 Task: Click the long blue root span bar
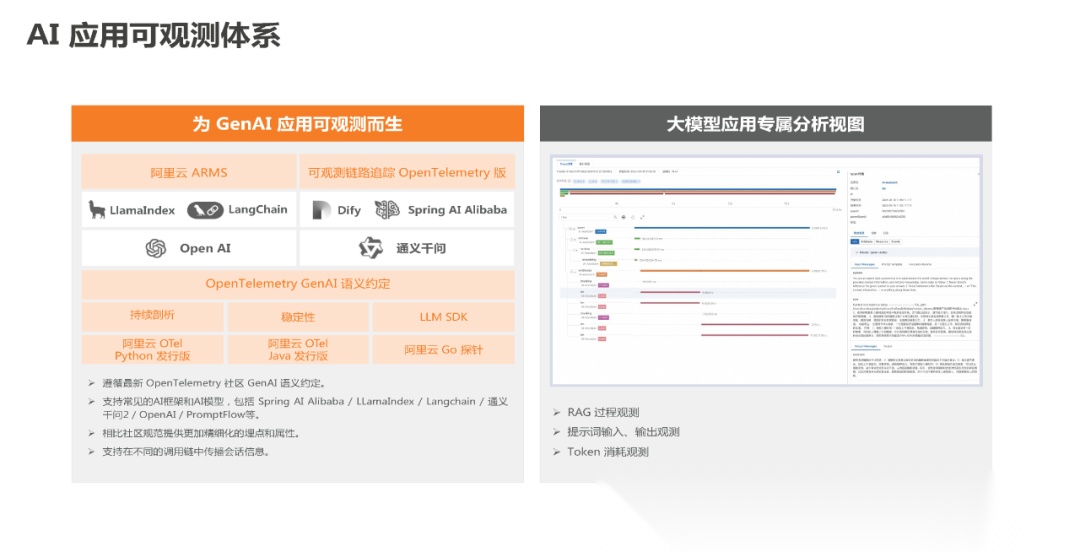pyautogui.click(x=722, y=227)
